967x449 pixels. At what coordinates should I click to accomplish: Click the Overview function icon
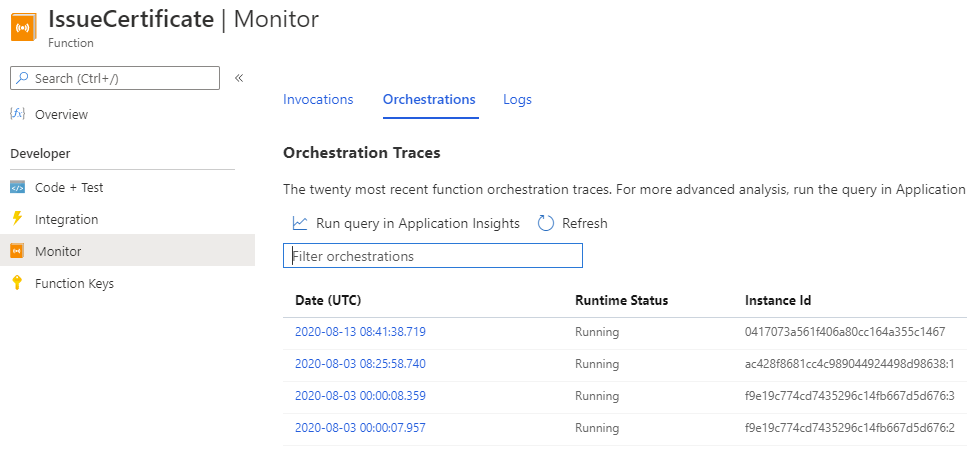pos(17,115)
